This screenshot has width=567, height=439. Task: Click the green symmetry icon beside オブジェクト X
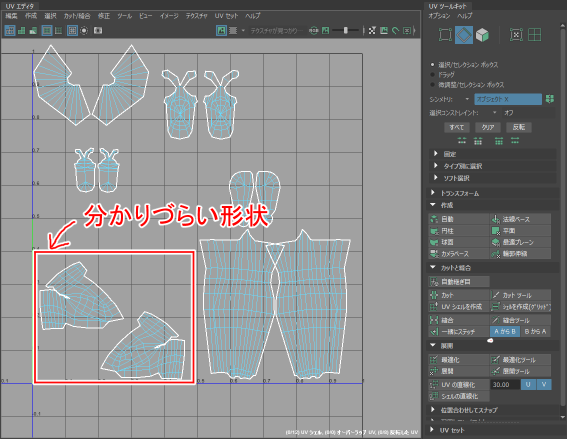pos(550,99)
